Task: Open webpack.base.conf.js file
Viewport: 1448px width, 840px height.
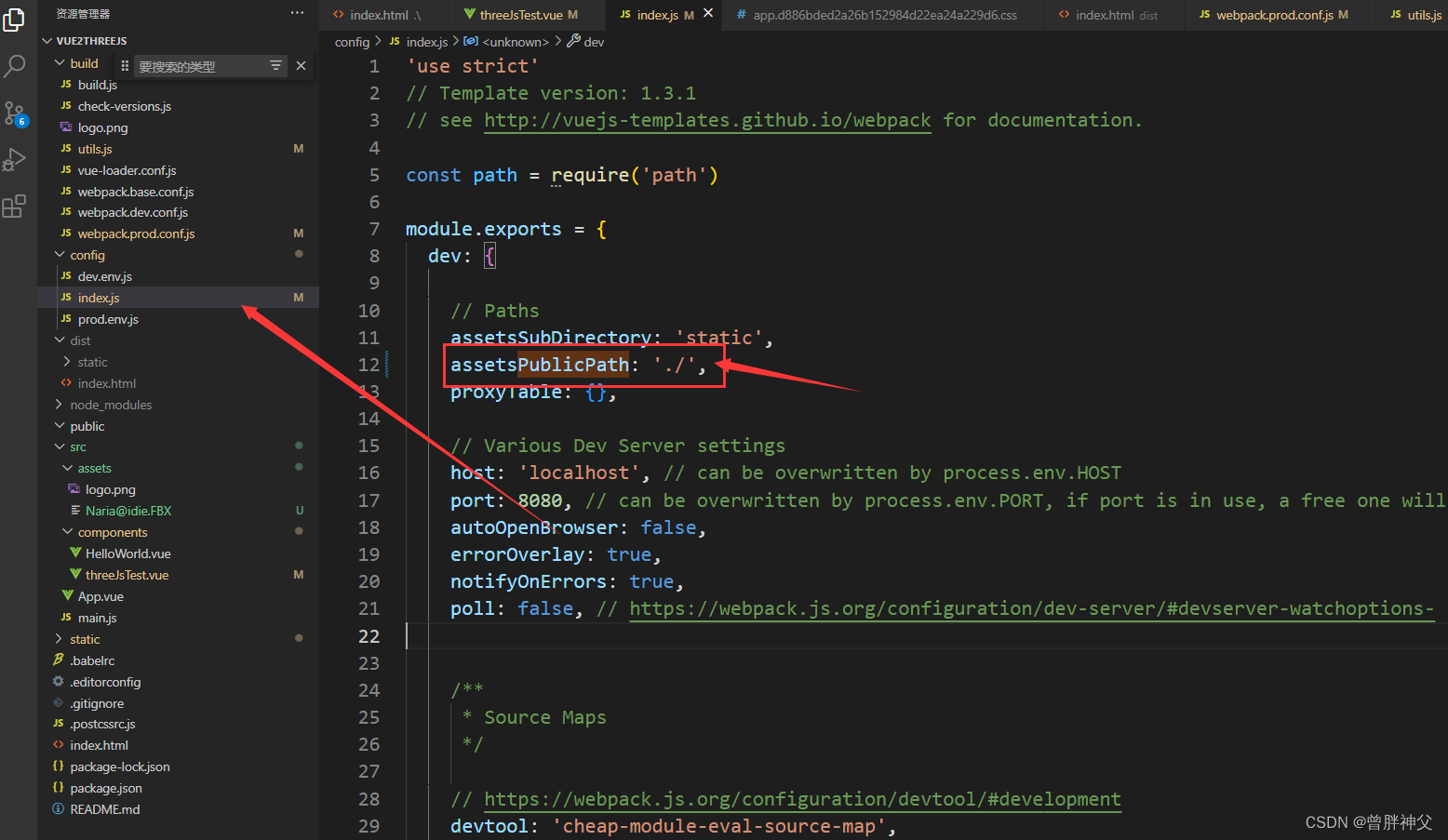Action: [136, 192]
